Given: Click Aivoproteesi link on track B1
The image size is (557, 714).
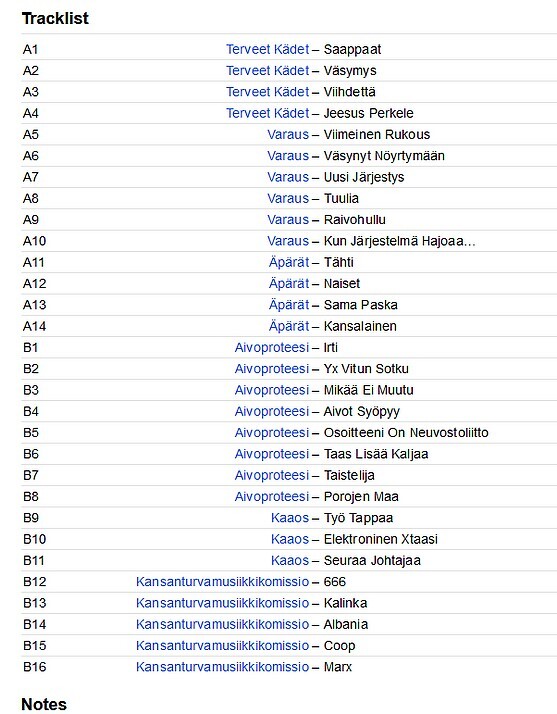Looking at the screenshot, I should [x=272, y=347].
